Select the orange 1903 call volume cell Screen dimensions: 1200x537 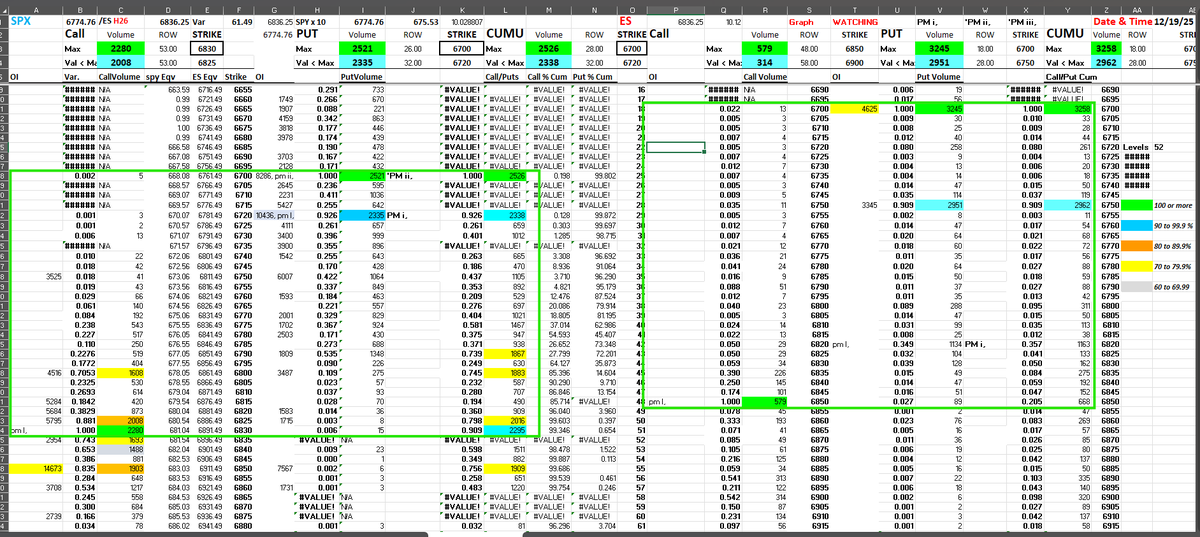click(x=119, y=468)
